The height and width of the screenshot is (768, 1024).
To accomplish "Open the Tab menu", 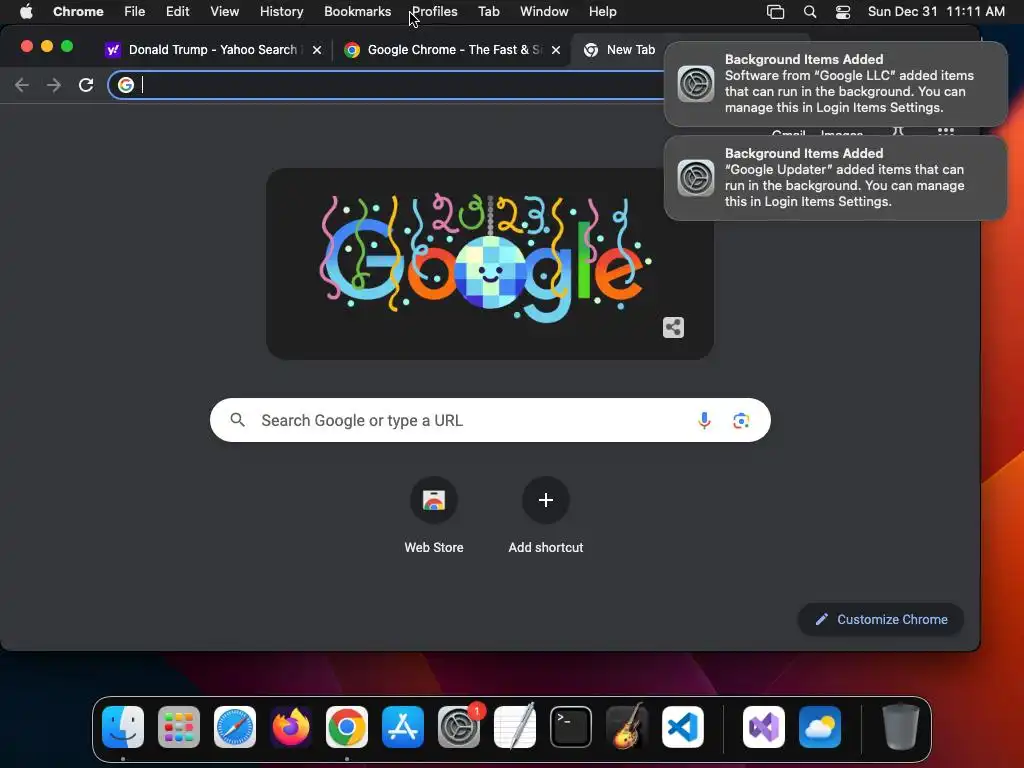I will point(488,12).
